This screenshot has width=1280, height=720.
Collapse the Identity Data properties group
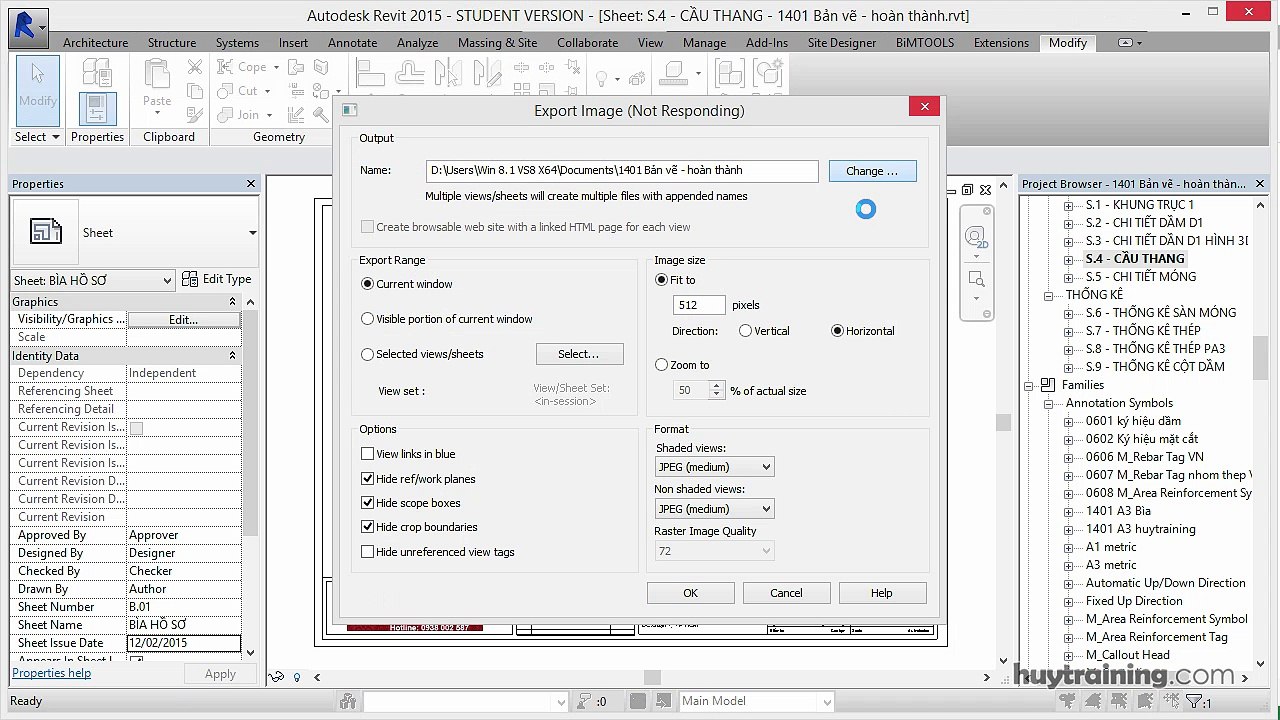(x=232, y=356)
